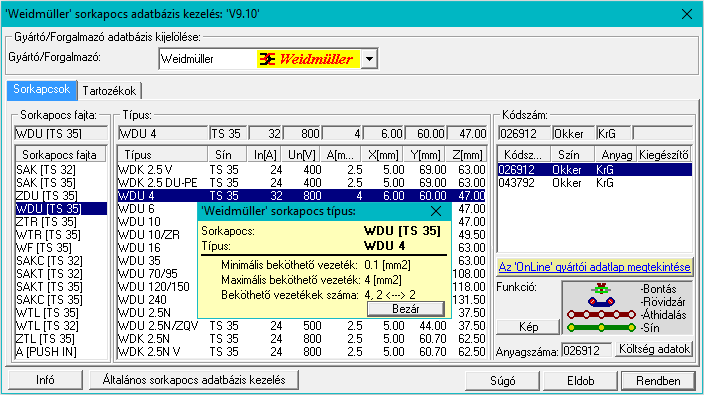This screenshot has height=395, width=704.
Task: Select SAKT [TS 32] terminal family
Action: click(x=61, y=274)
